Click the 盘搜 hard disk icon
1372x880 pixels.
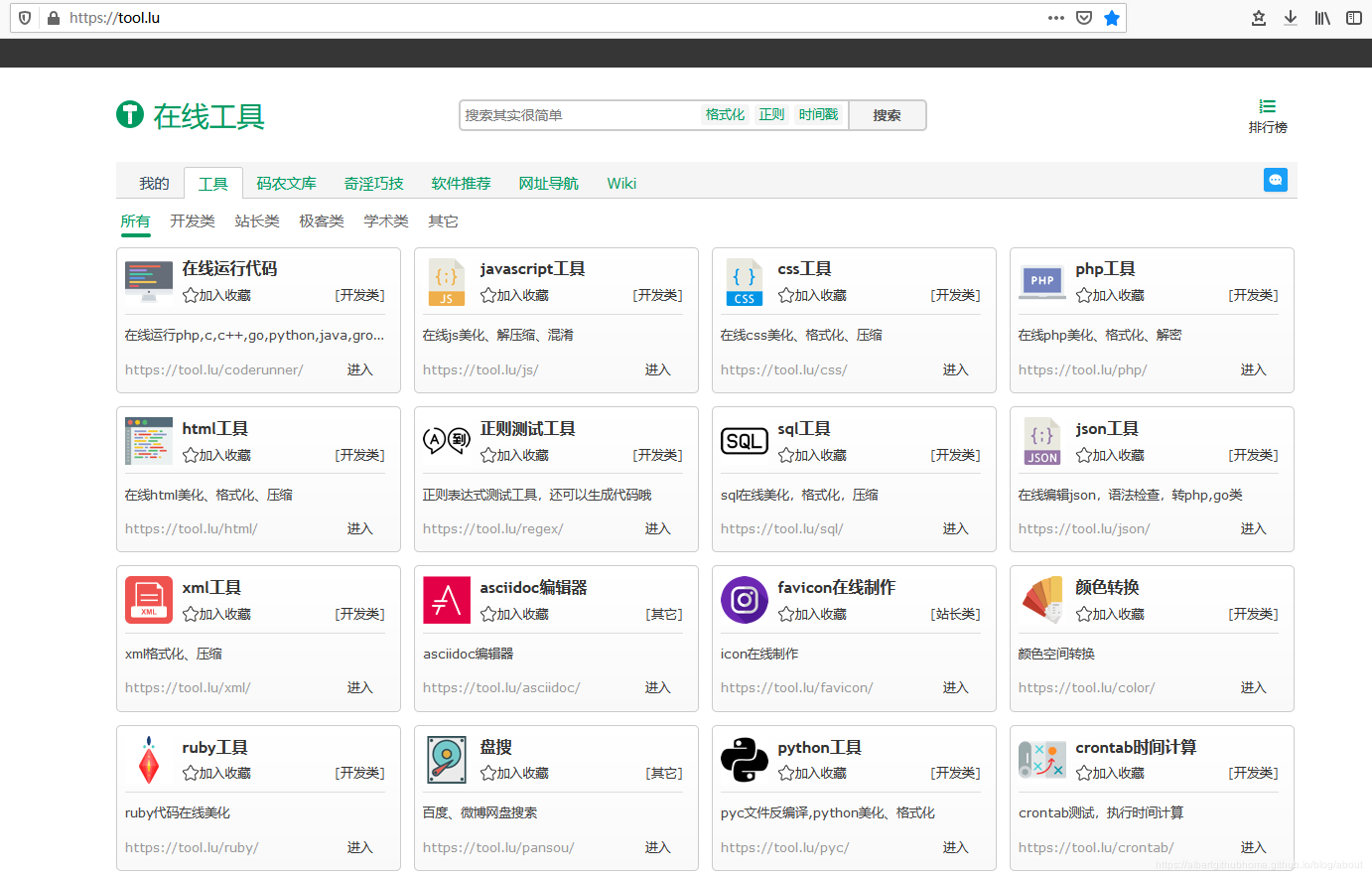coord(447,760)
